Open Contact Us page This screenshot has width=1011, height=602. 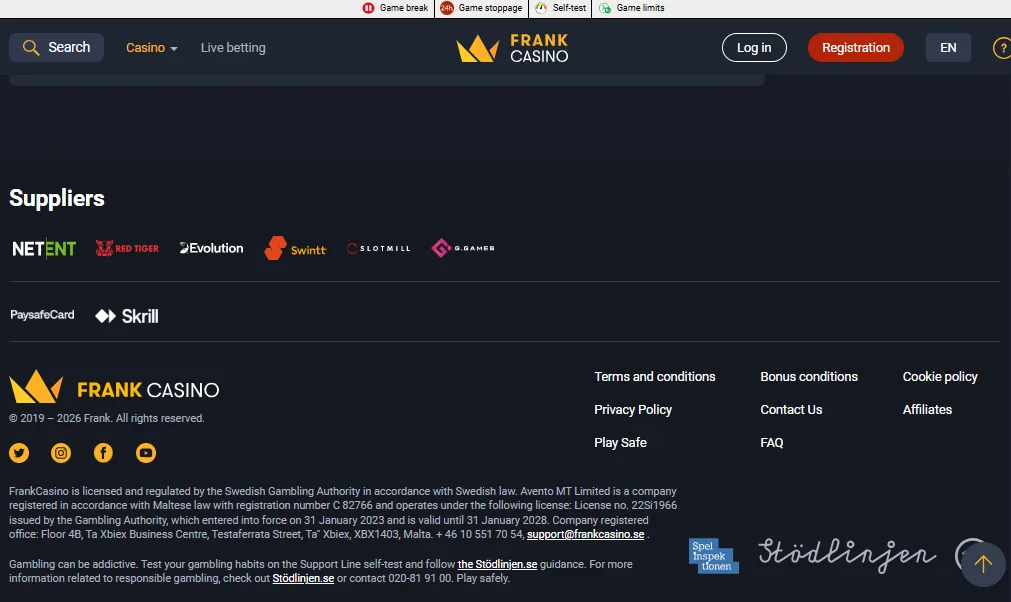(791, 409)
